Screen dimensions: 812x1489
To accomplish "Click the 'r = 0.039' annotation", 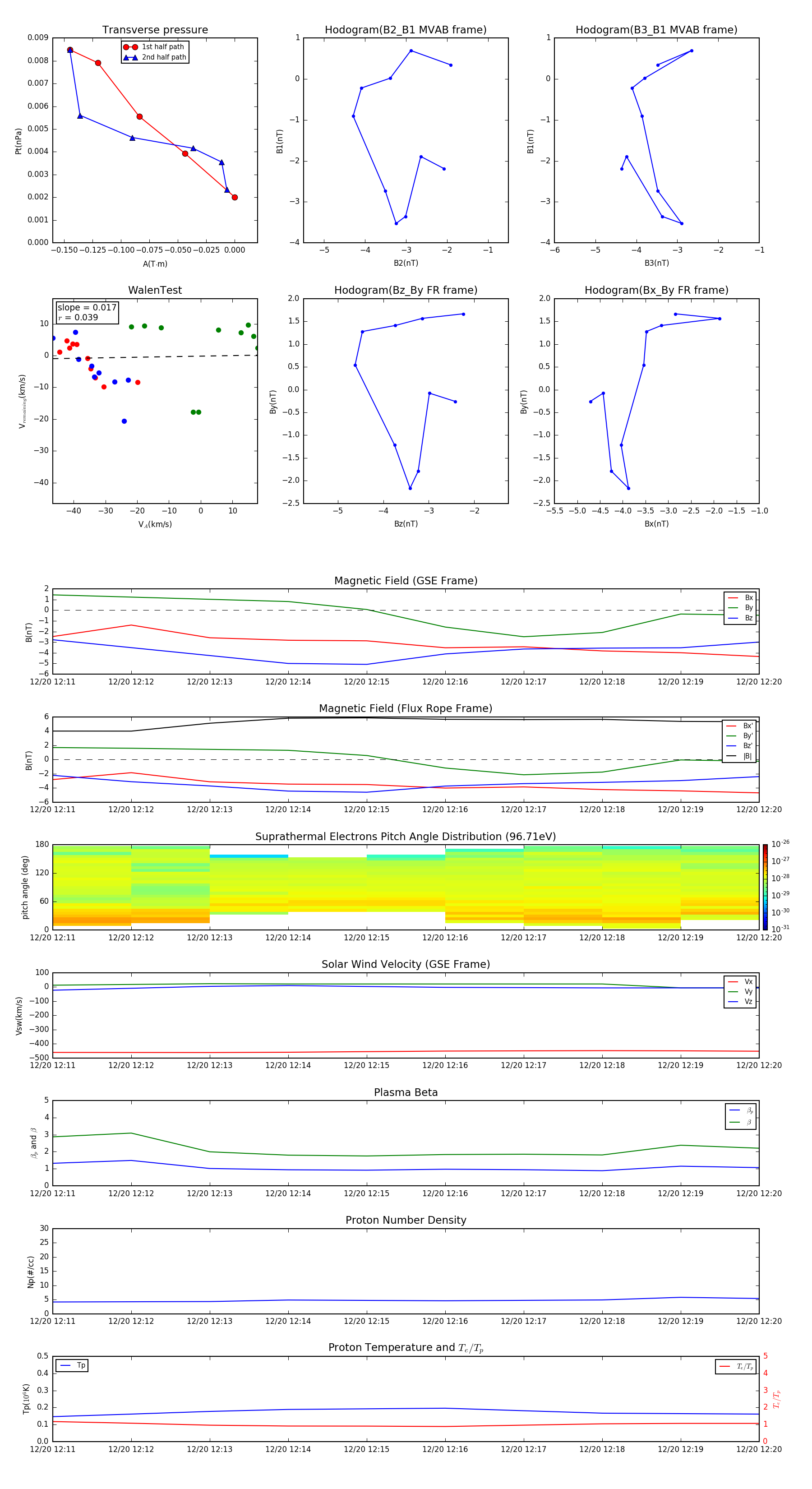I will [x=78, y=317].
